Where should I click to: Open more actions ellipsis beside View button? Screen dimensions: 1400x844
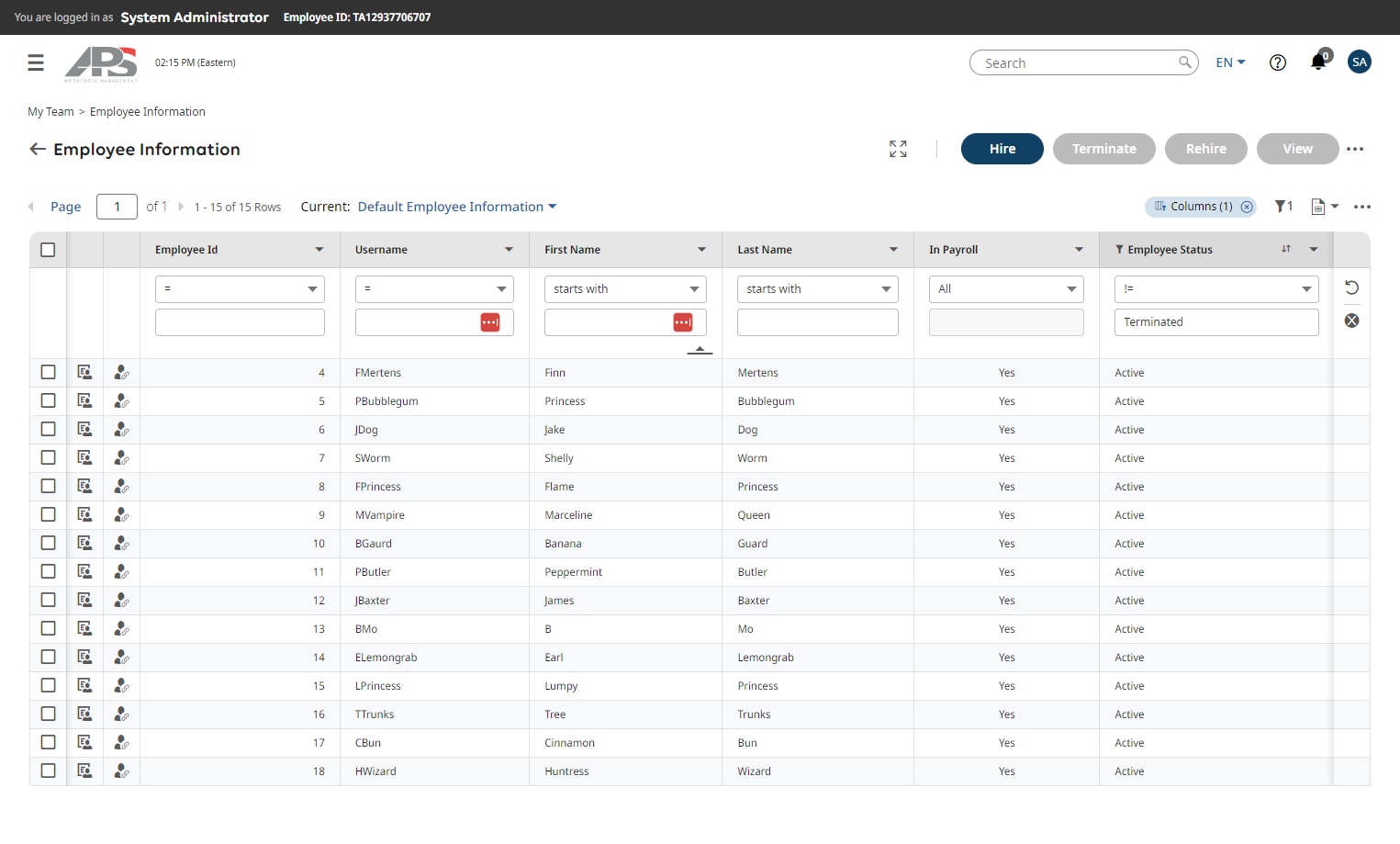tap(1355, 149)
